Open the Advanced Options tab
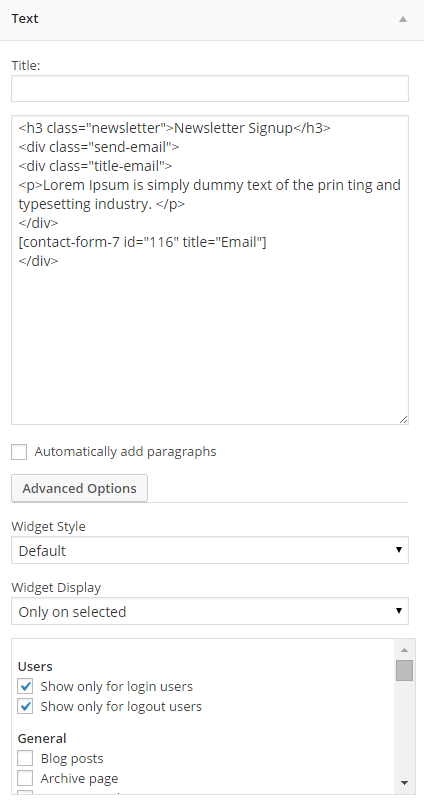Screen dimensions: 424x809 (79, 488)
